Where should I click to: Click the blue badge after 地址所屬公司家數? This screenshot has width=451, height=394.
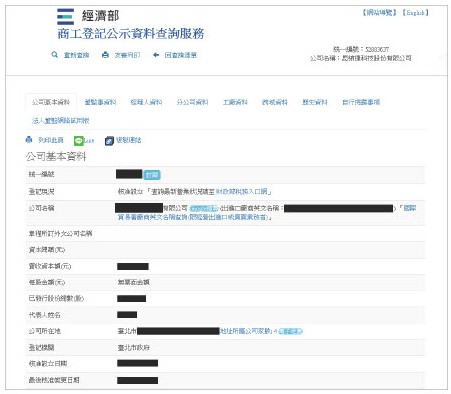coord(290,331)
